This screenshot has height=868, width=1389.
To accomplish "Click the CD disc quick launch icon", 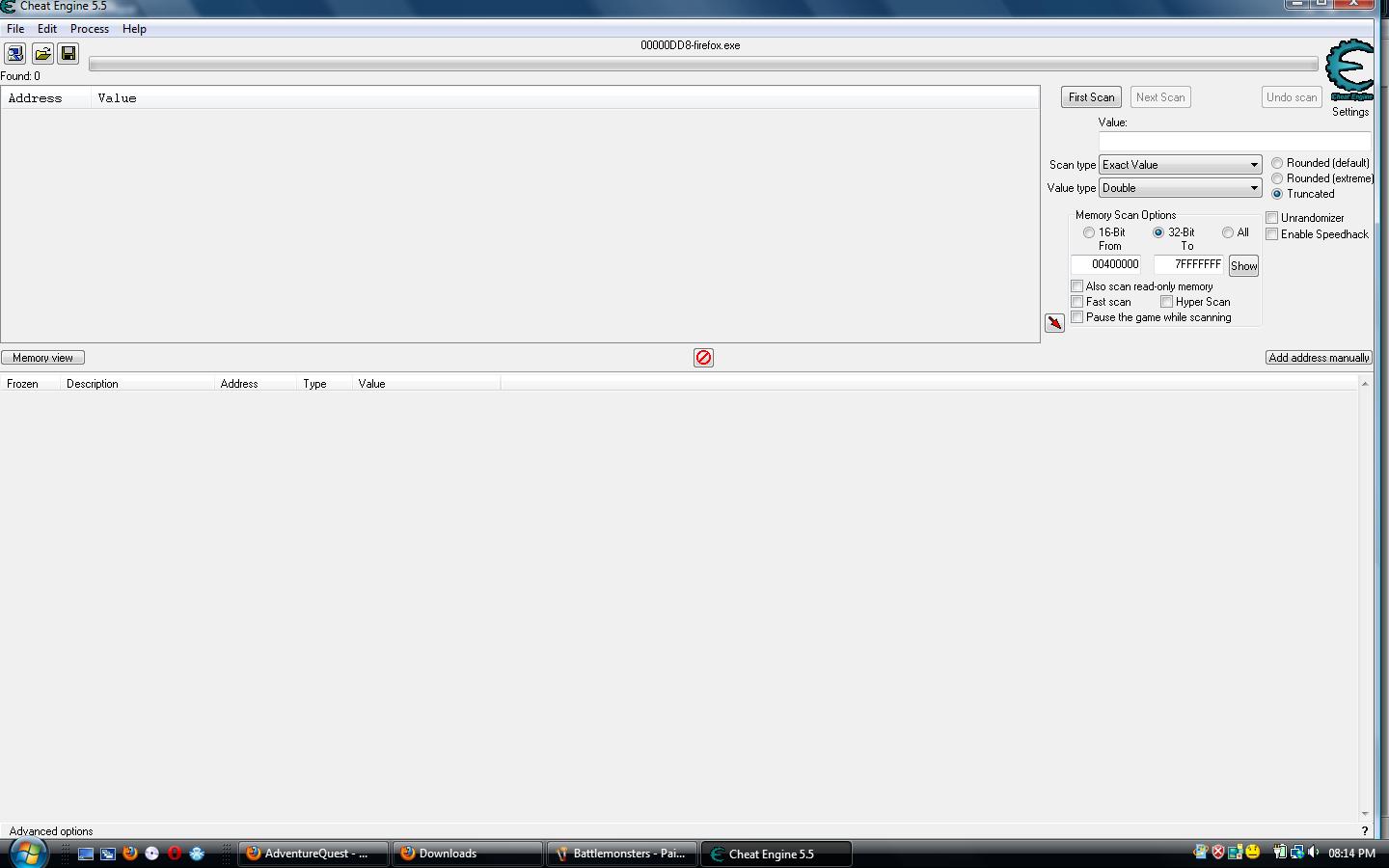I will (x=152, y=854).
